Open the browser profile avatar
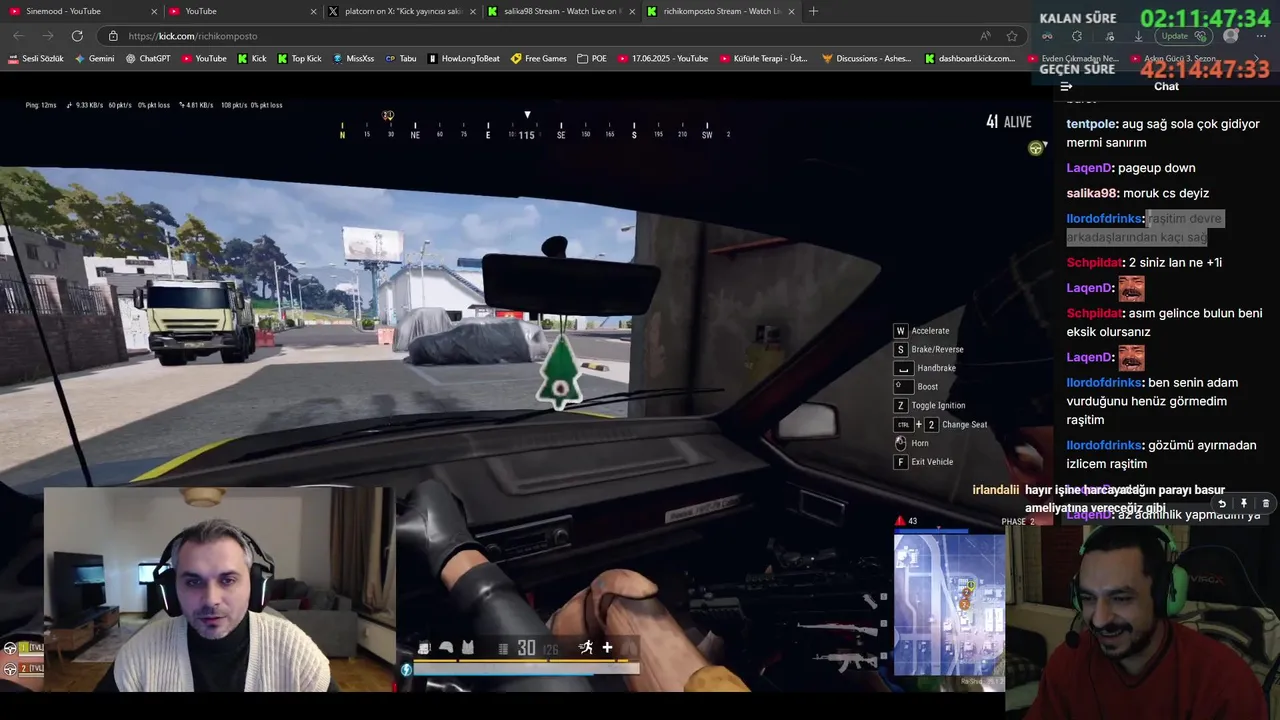 [x=1231, y=36]
